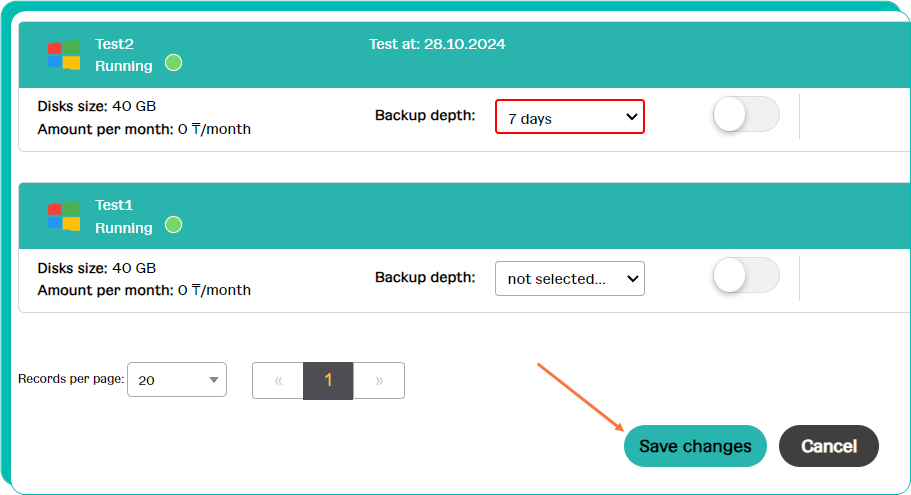Screen dimensions: 911x495
Task: Click the Windows logo icon for Test1
Action: pyautogui.click(x=64, y=216)
